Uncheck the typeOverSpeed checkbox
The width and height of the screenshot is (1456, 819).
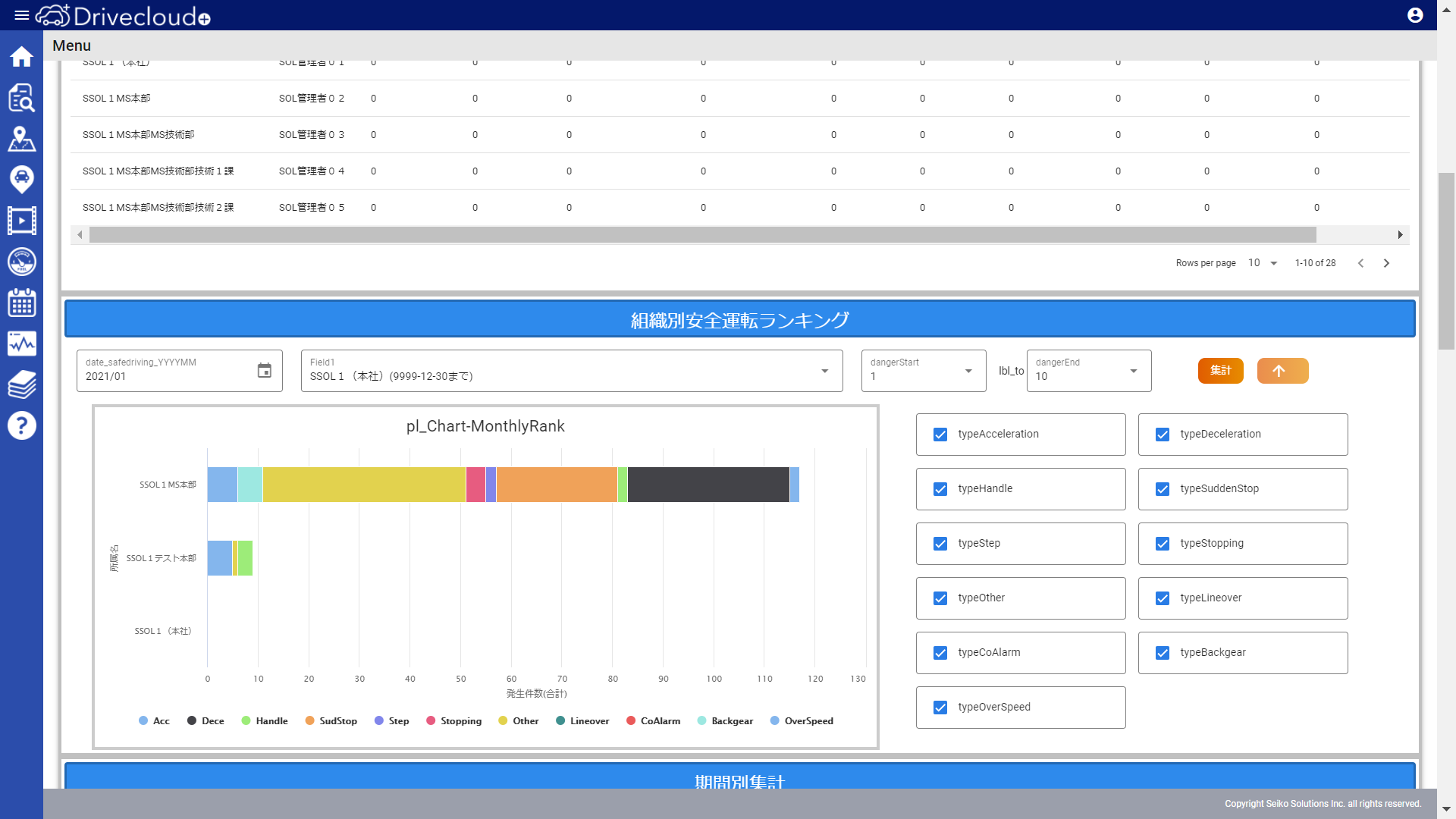tap(940, 708)
